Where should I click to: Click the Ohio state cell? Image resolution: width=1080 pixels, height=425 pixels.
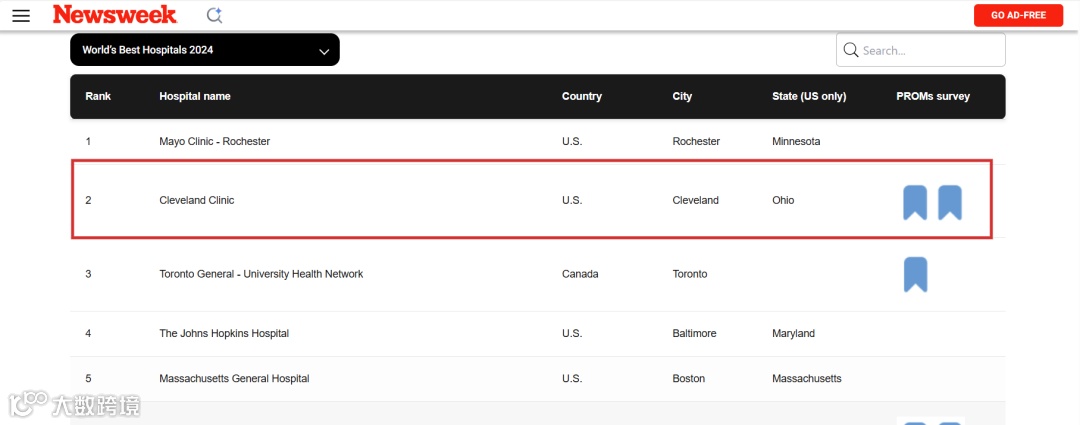783,200
